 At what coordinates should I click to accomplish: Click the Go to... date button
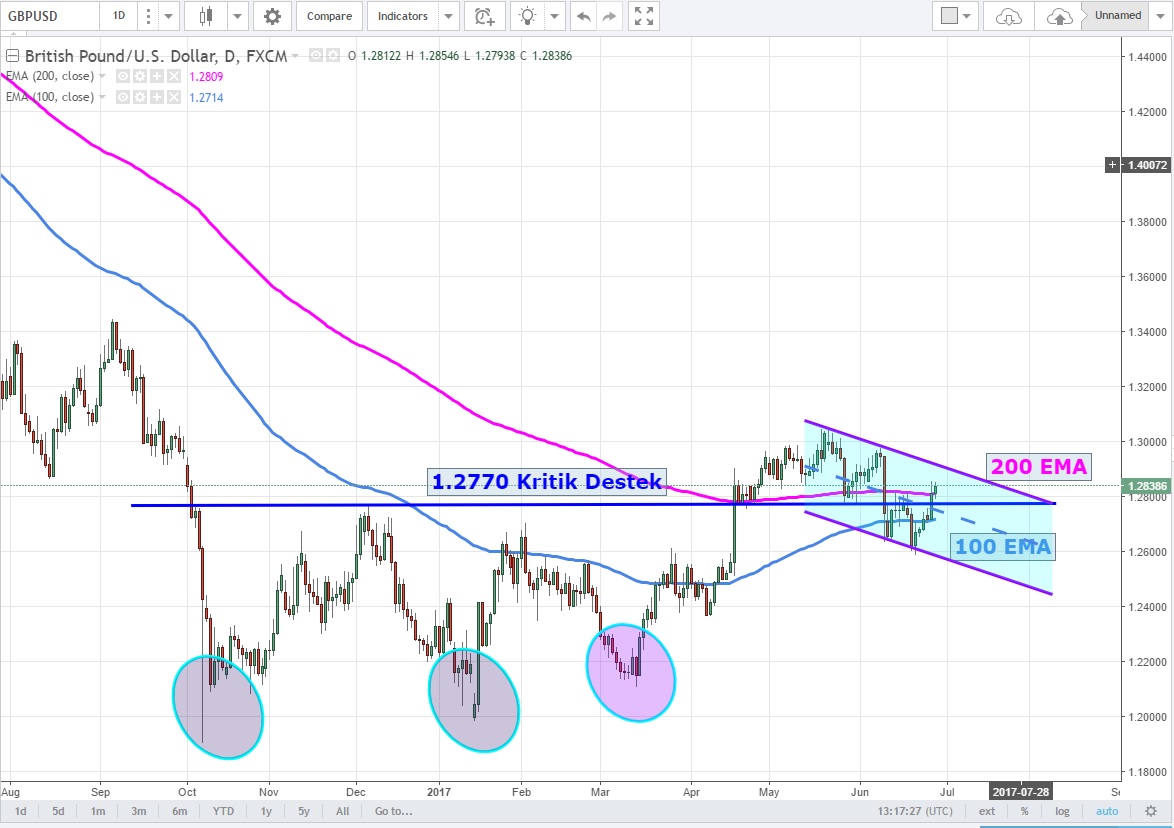point(393,811)
